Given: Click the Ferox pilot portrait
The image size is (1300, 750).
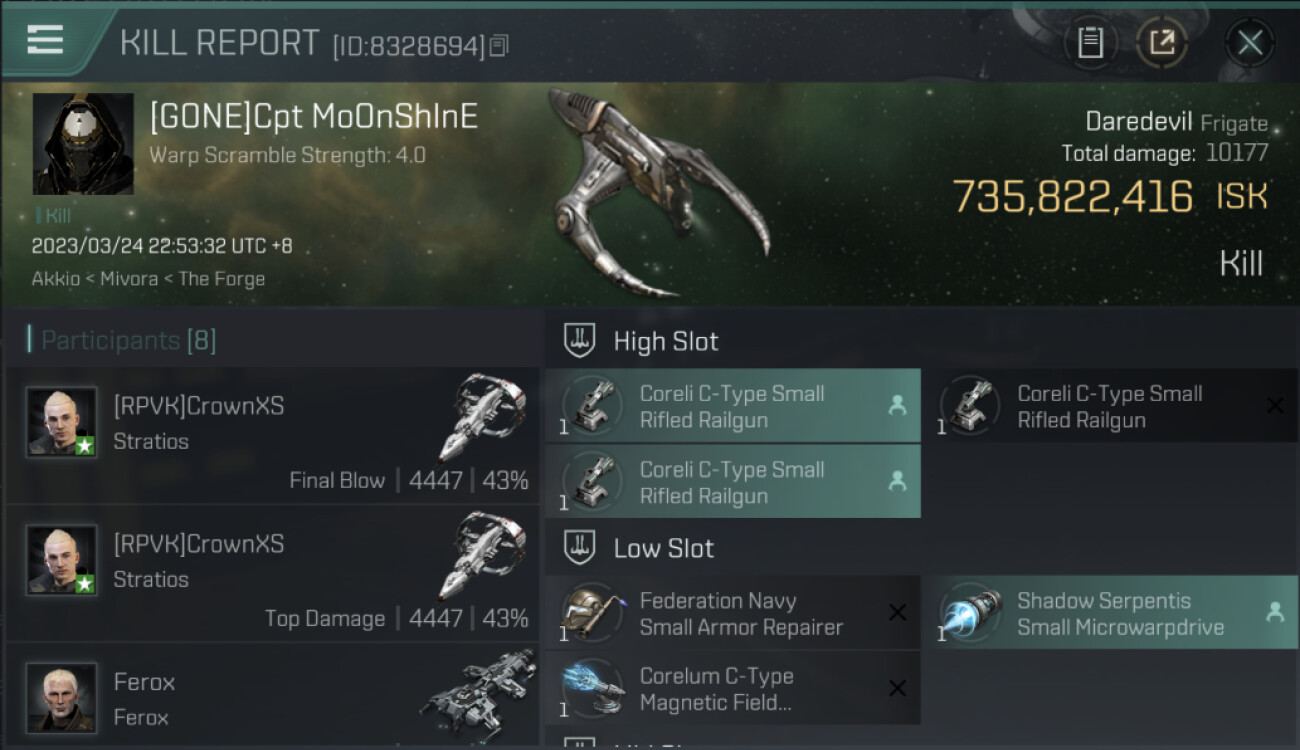Looking at the screenshot, I should coord(62,697).
